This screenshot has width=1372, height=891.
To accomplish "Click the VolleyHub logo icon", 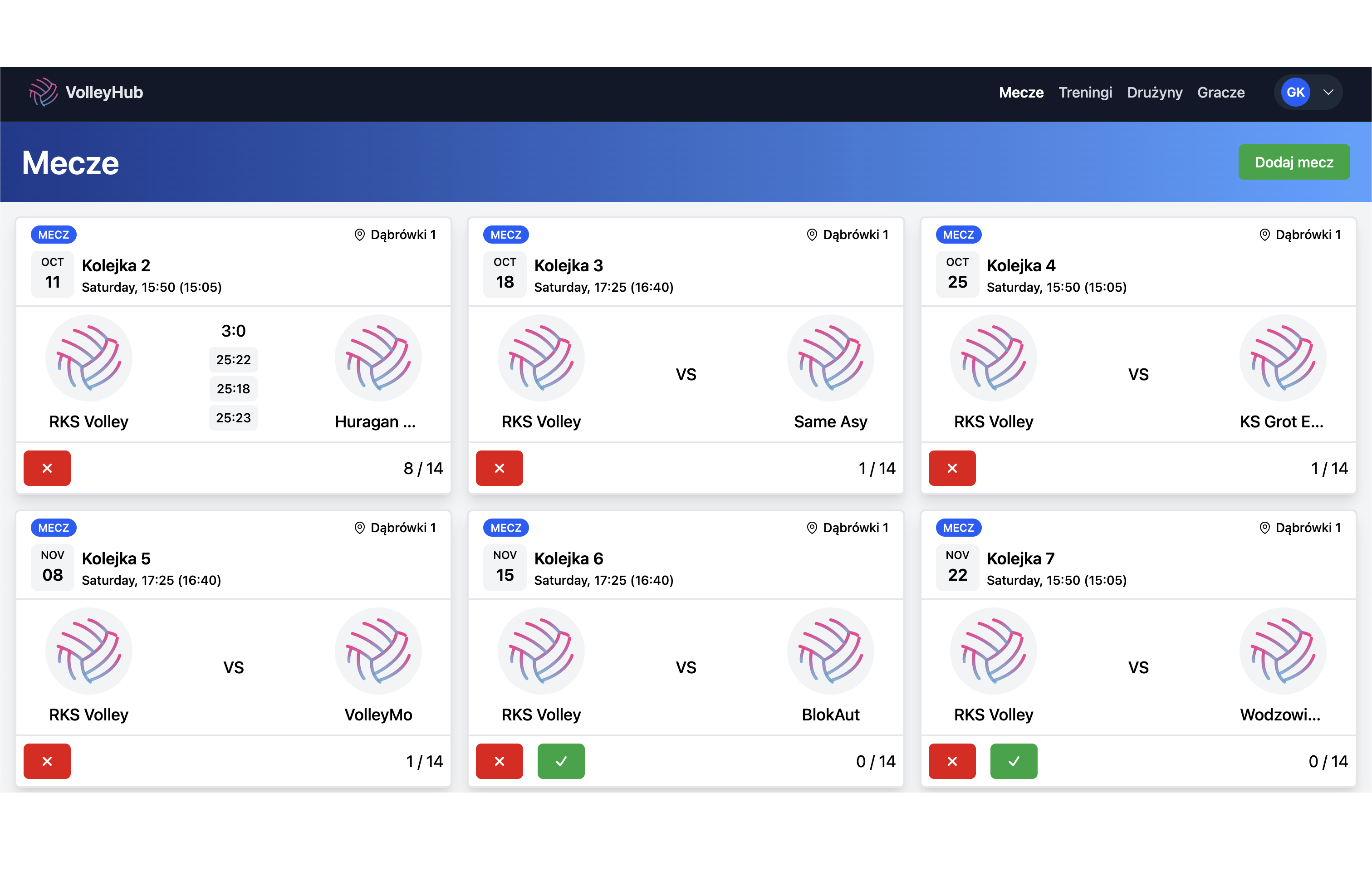I will pos(43,92).
